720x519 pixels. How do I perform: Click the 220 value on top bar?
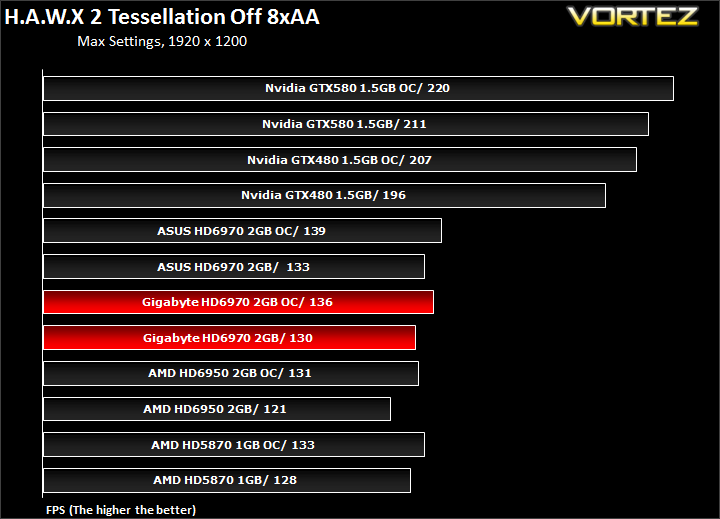tap(439, 88)
